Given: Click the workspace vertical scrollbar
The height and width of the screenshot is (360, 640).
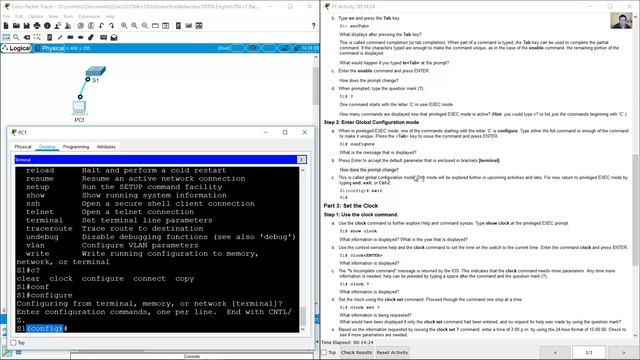Looking at the screenshot, I should [316, 86].
